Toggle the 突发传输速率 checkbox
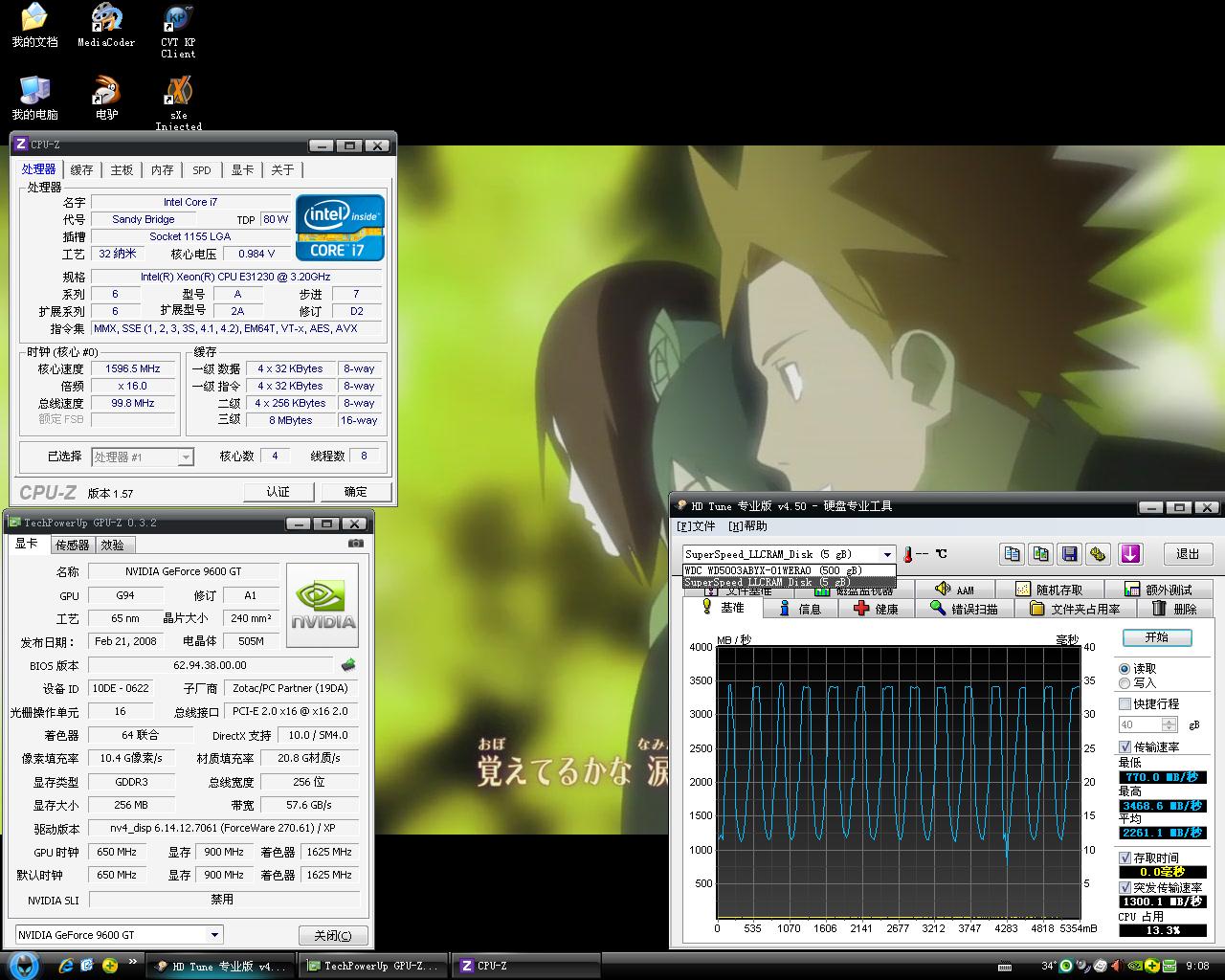 click(1125, 887)
